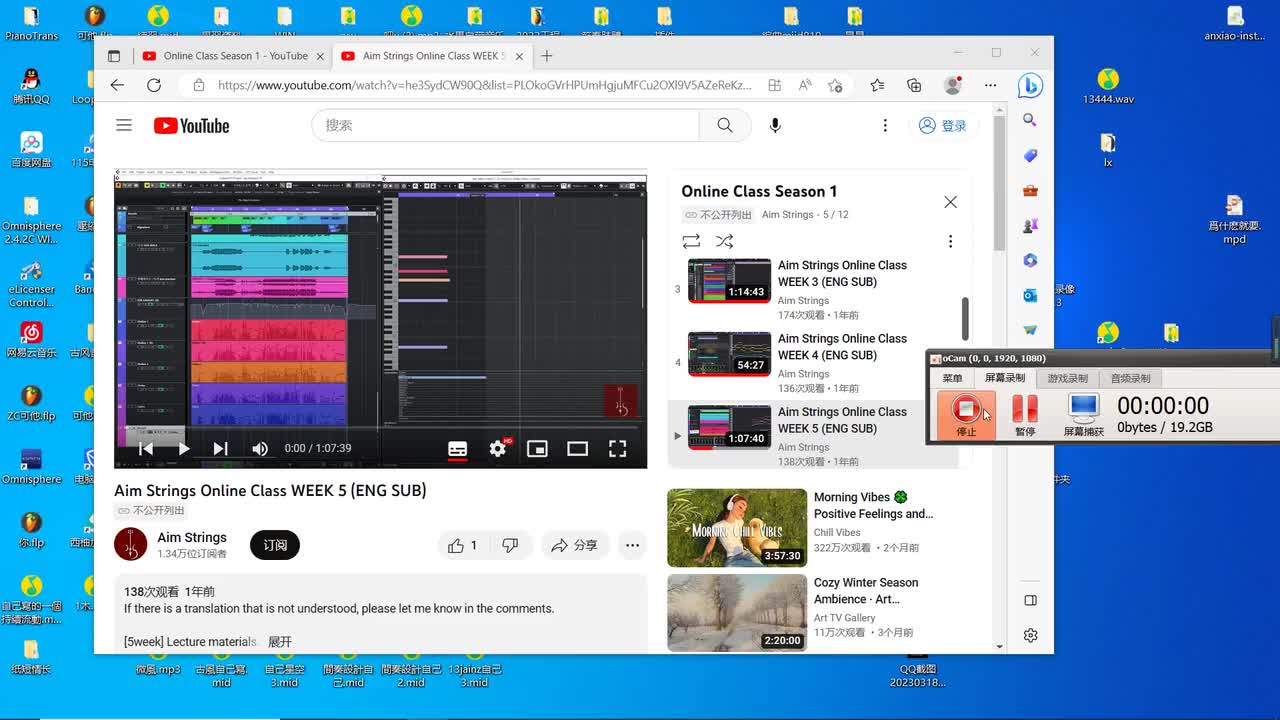Stop recording with oCam 停止 button

(x=966, y=415)
